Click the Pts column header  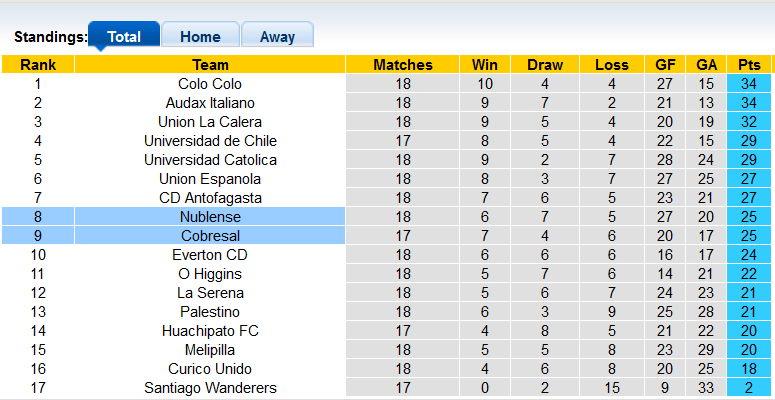pos(749,65)
